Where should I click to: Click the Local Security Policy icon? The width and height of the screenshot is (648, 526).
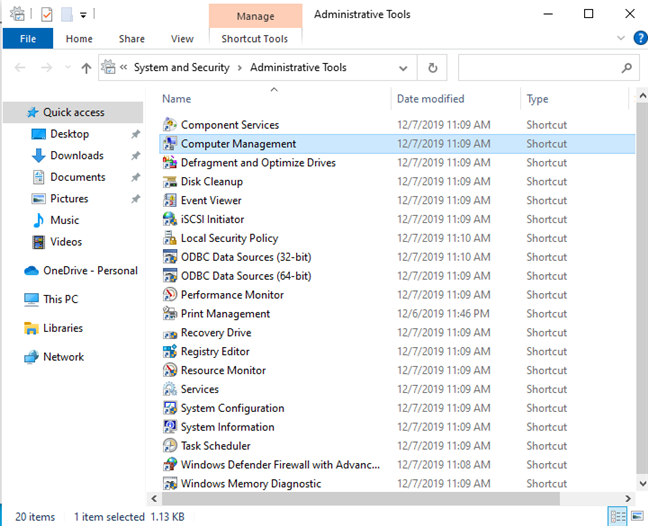pyautogui.click(x=169, y=238)
